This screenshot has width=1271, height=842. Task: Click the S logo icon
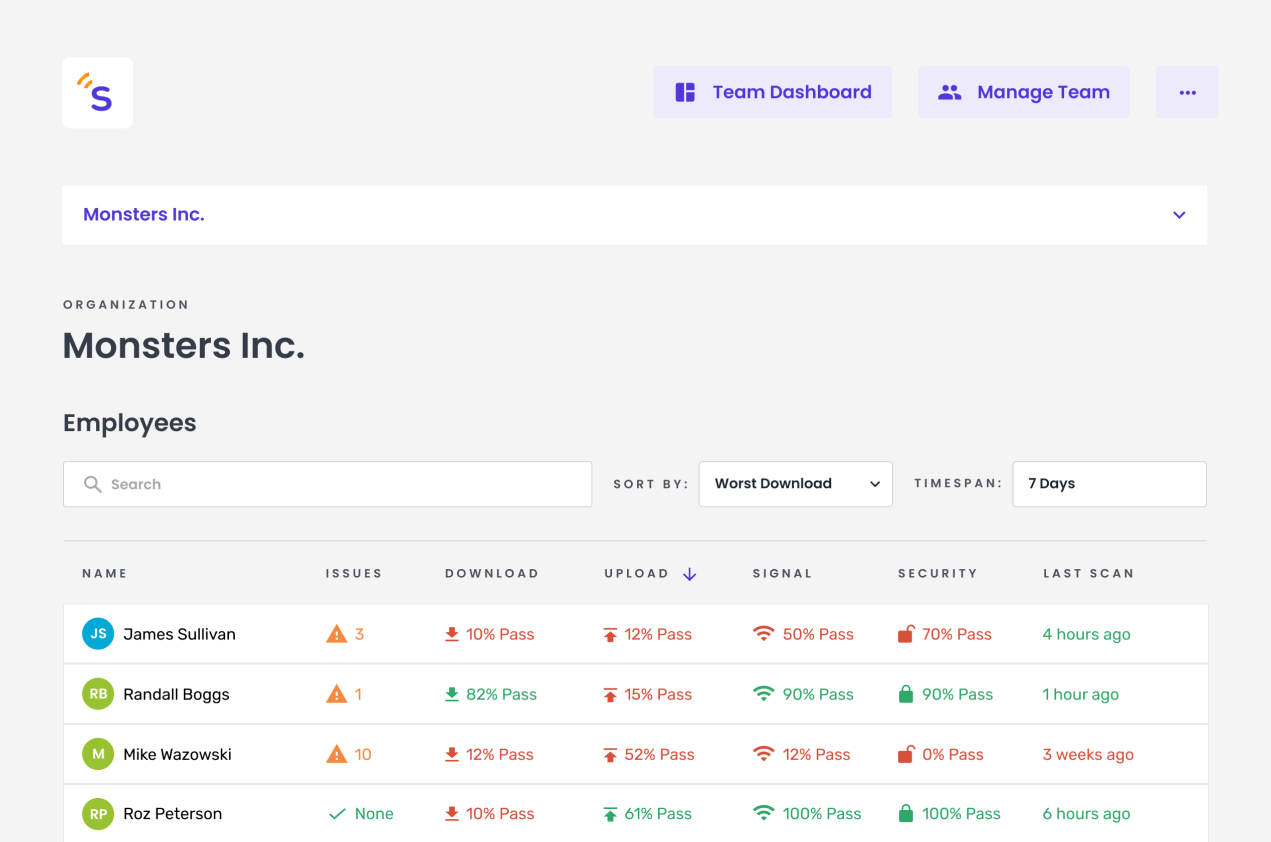pyautogui.click(x=97, y=92)
